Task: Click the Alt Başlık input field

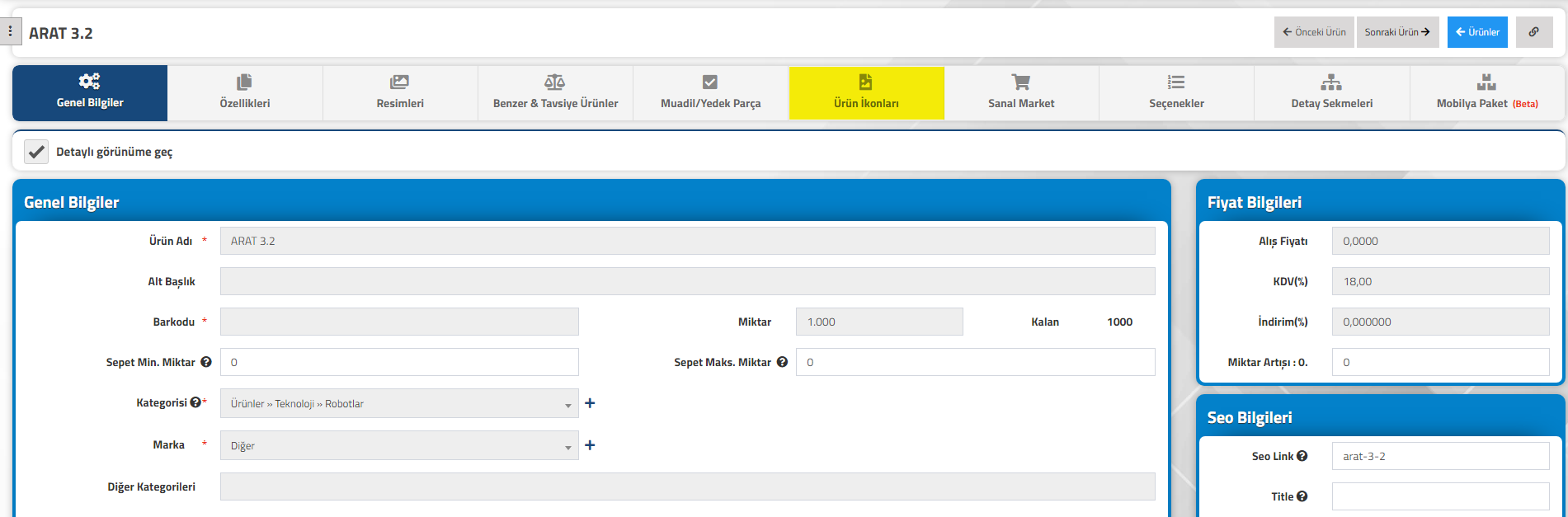Action: point(687,281)
